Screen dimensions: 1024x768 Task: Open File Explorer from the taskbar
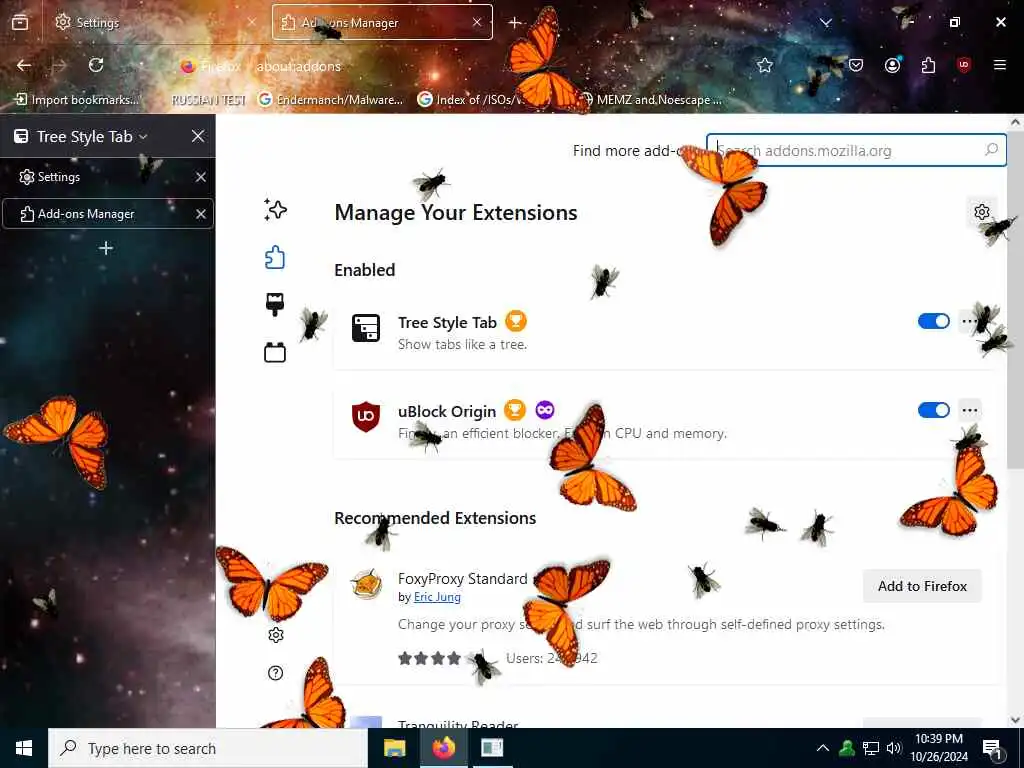tap(394, 748)
